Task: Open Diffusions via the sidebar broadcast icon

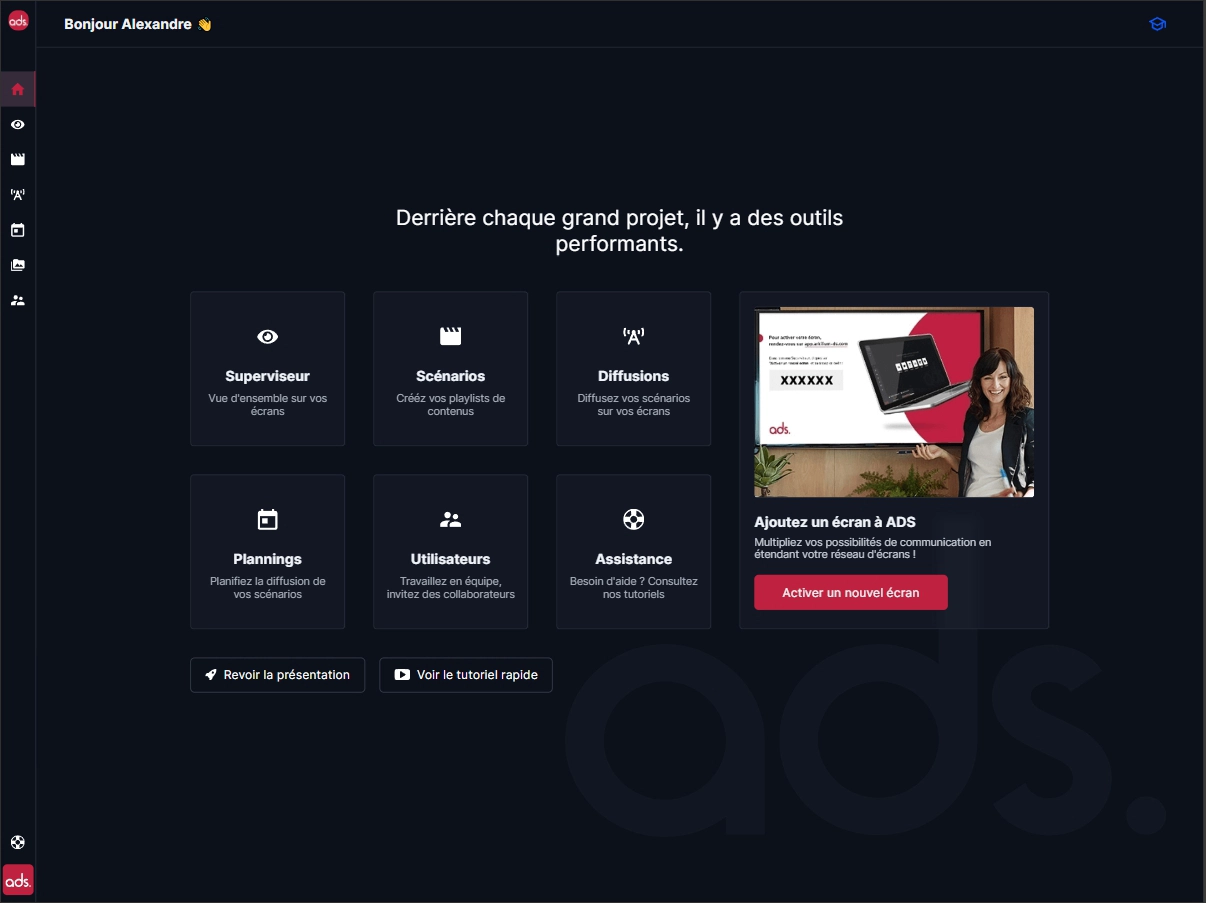Action: 17,194
